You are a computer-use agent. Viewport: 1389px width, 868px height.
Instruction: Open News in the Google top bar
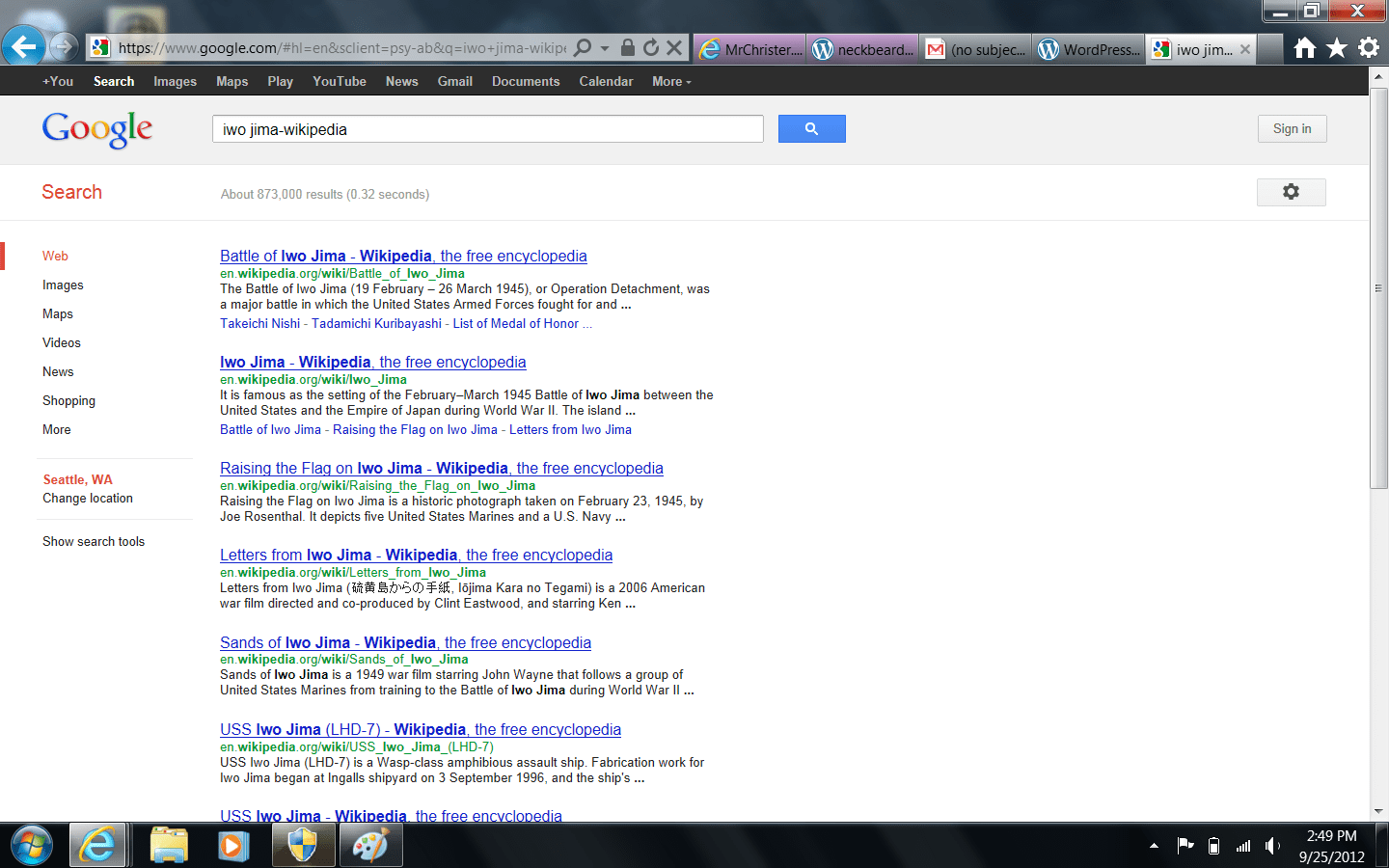[x=401, y=81]
